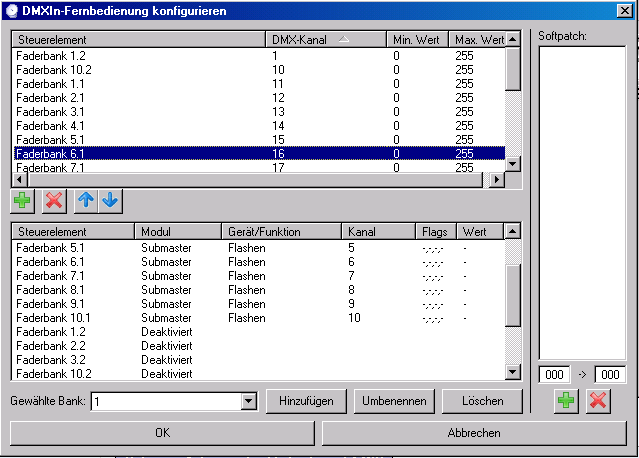Image resolution: width=639 pixels, height=458 pixels.
Task: Add softpatch with green plus icon
Action: (x=566, y=401)
